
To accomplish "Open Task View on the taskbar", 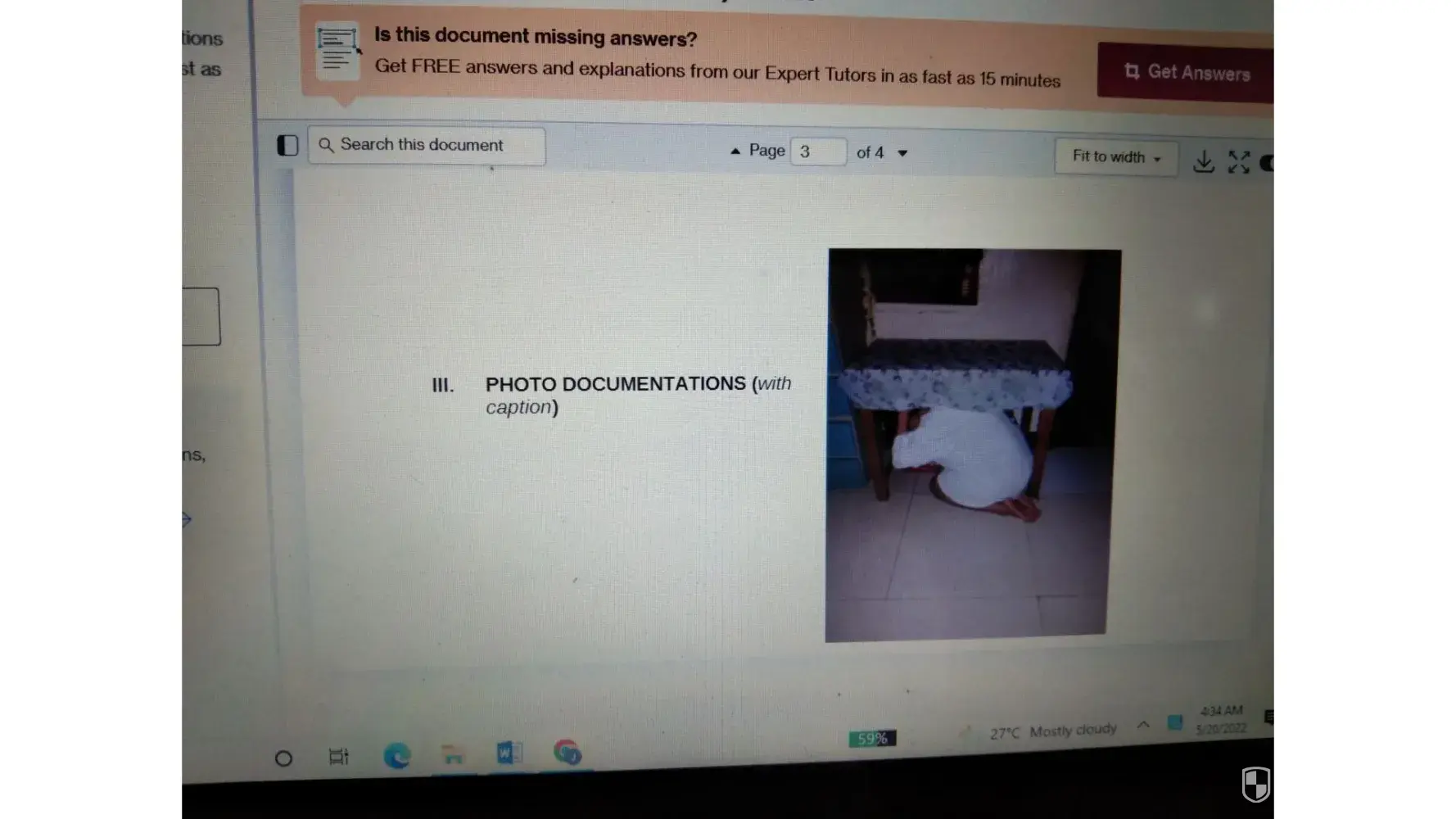I will 338,757.
